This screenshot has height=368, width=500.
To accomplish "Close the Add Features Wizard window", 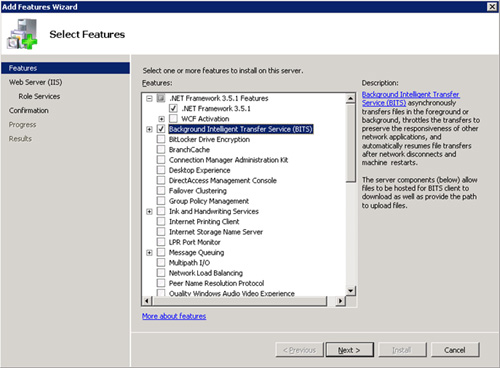I will click(x=492, y=7).
